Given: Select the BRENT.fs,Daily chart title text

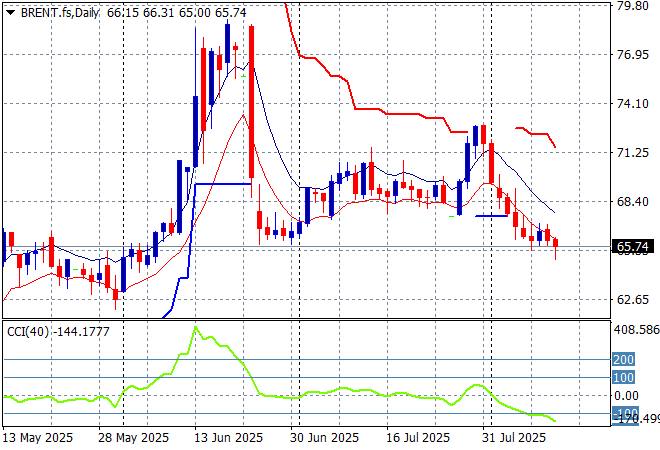Looking at the screenshot, I should [x=54, y=10].
